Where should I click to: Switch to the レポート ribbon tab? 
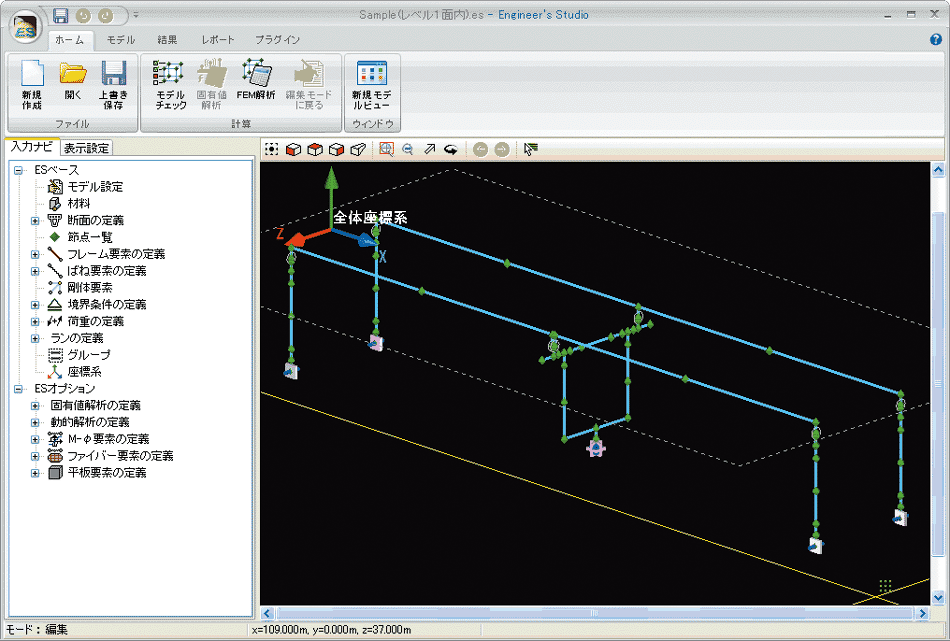coord(218,40)
